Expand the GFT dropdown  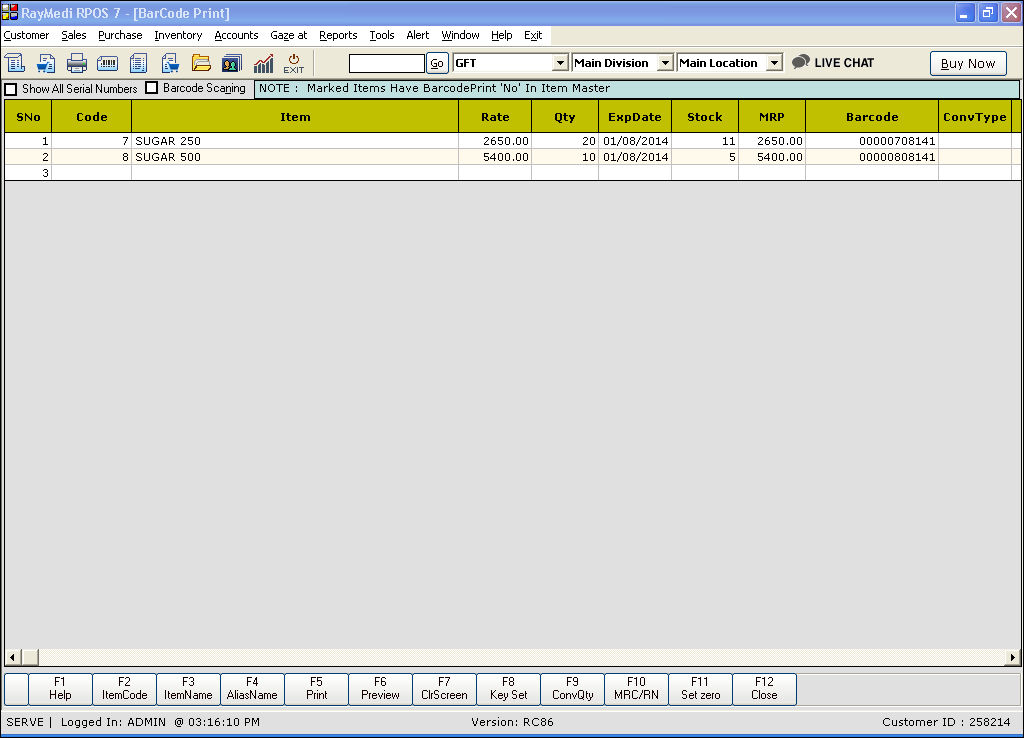(x=560, y=63)
